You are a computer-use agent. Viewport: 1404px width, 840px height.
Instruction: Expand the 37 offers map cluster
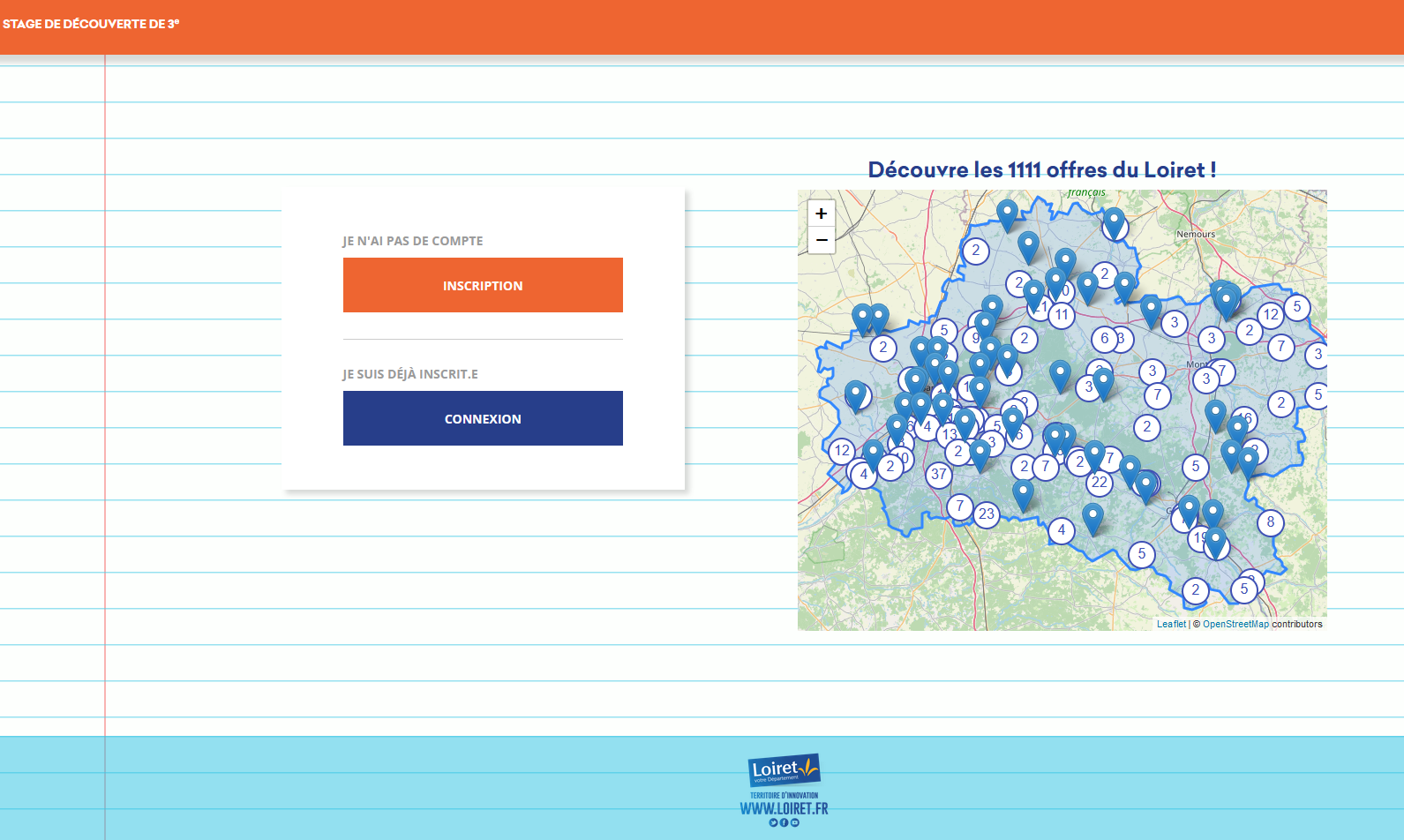tap(939, 475)
